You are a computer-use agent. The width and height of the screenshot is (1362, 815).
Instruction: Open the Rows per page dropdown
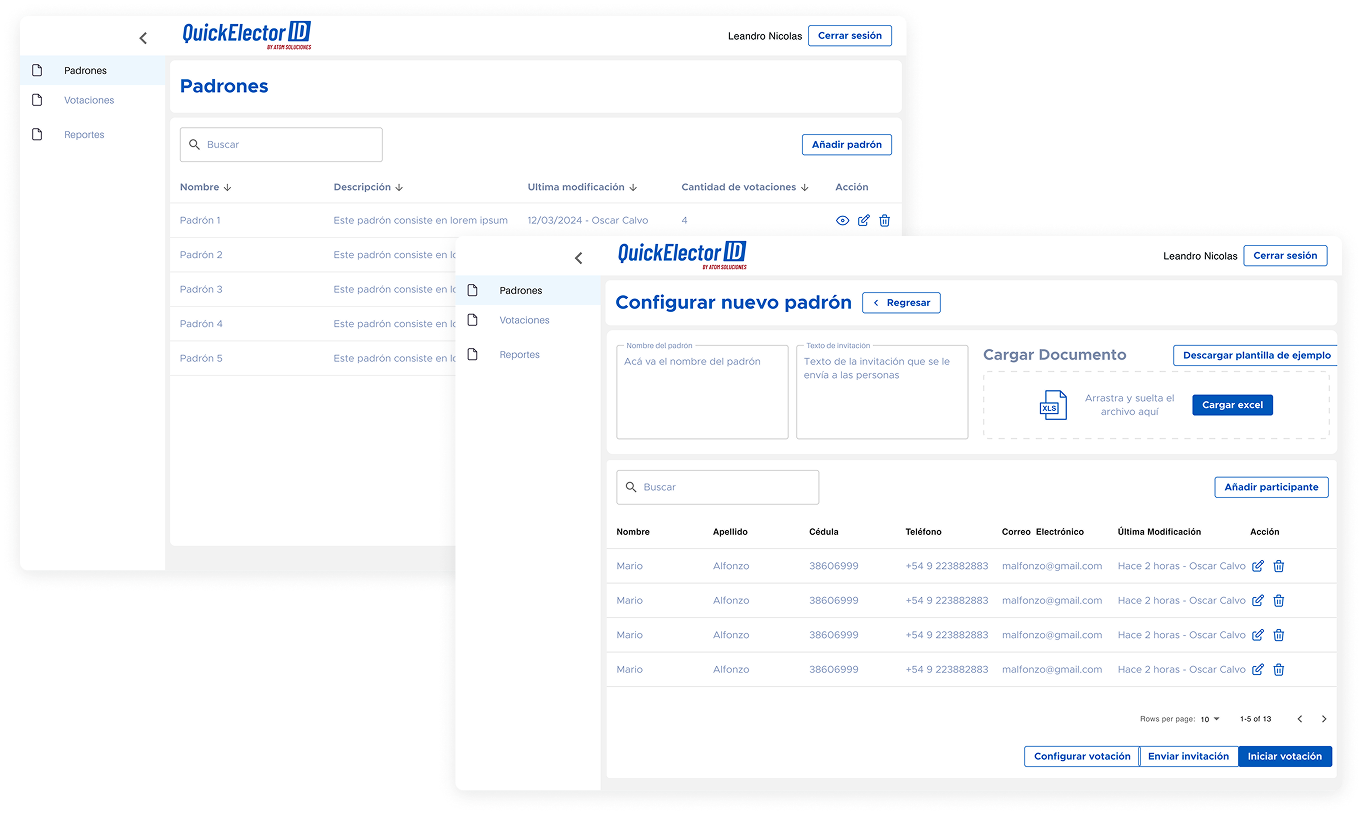[x=1210, y=719]
